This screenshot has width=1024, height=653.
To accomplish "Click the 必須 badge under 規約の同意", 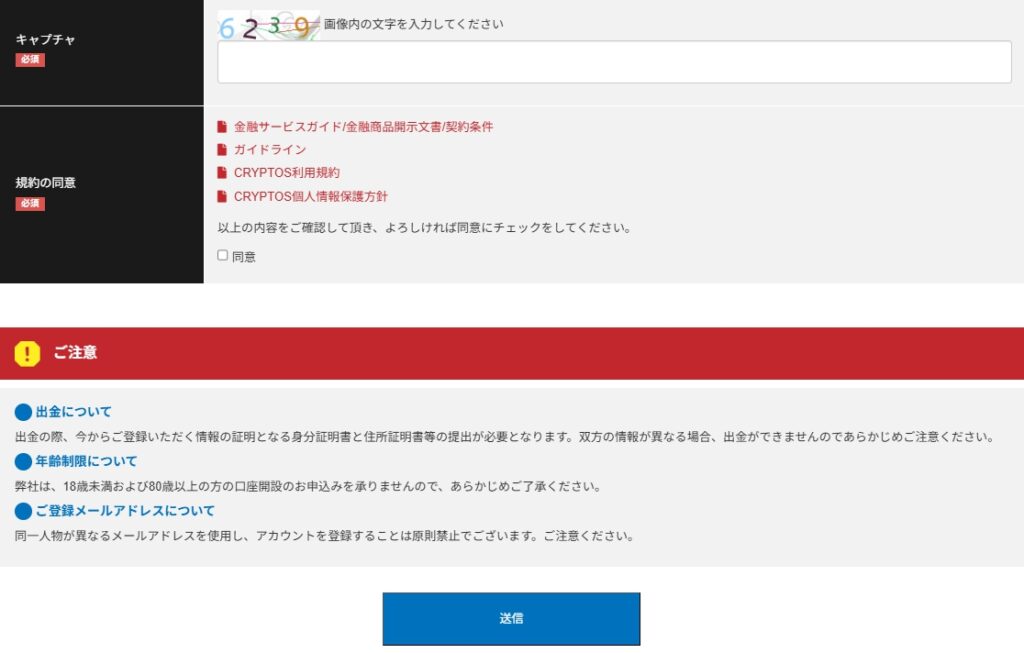I will [x=30, y=204].
